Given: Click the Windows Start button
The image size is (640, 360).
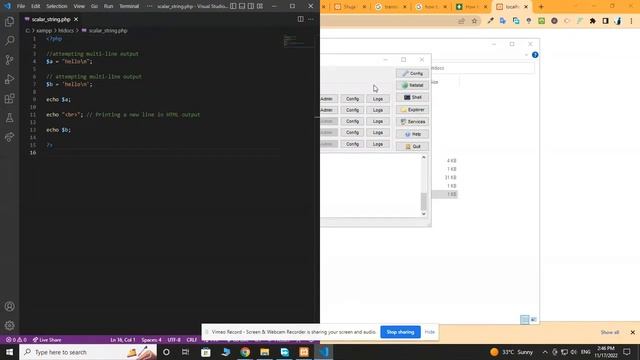Looking at the screenshot, I should click(x=9, y=352).
